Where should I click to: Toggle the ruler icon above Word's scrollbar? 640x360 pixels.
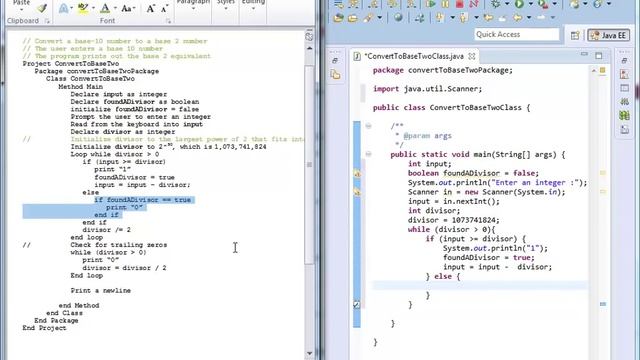[309, 37]
